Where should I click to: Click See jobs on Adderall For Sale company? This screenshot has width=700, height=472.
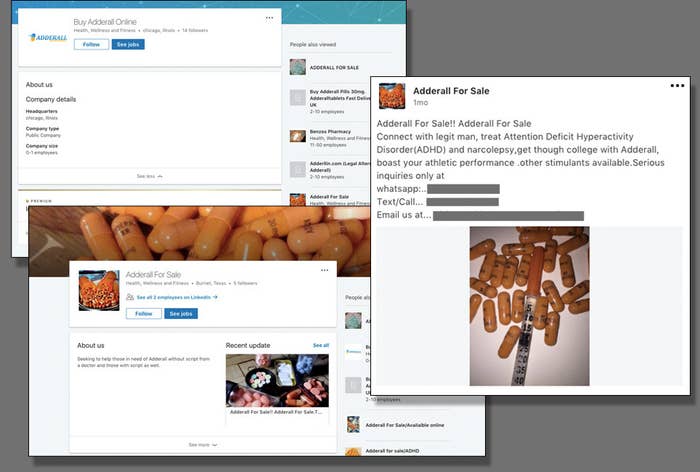tap(181, 313)
